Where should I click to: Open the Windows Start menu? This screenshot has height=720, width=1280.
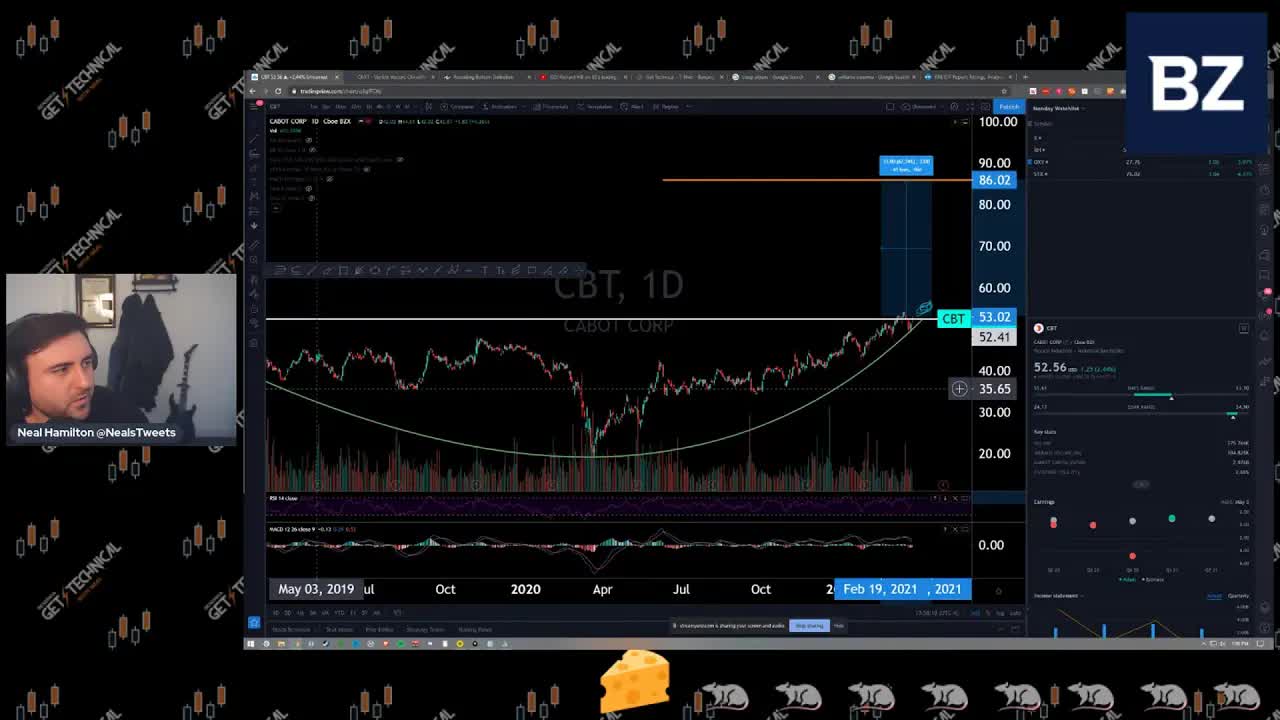tap(250, 644)
